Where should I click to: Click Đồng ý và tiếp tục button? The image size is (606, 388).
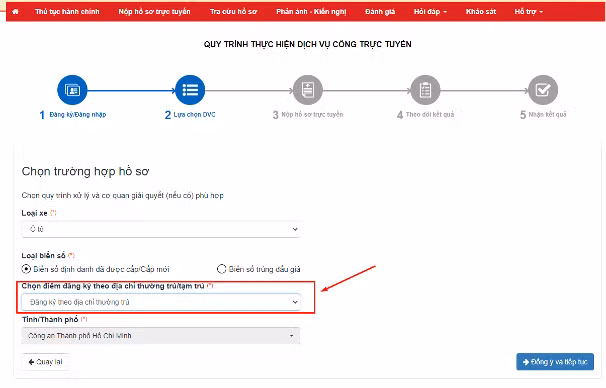click(x=555, y=362)
